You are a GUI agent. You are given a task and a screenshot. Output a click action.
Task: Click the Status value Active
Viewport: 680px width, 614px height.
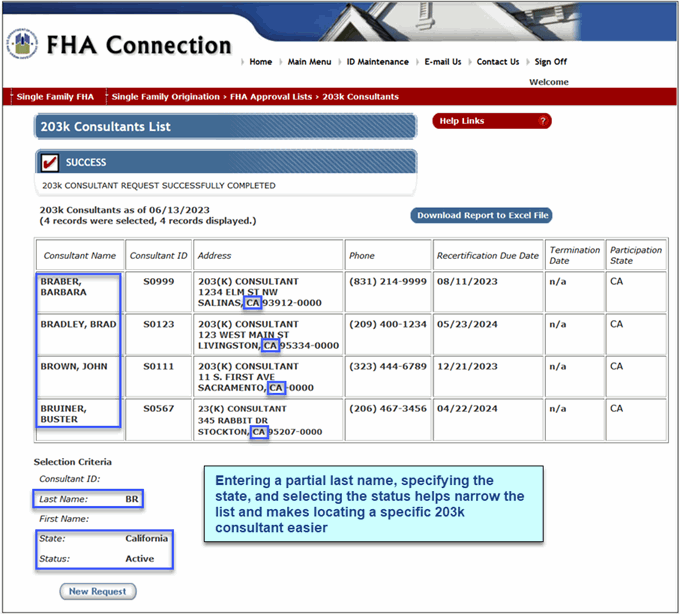pos(140,558)
